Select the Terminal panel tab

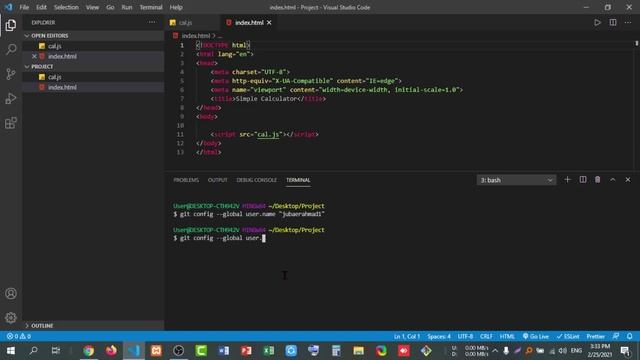(x=298, y=180)
